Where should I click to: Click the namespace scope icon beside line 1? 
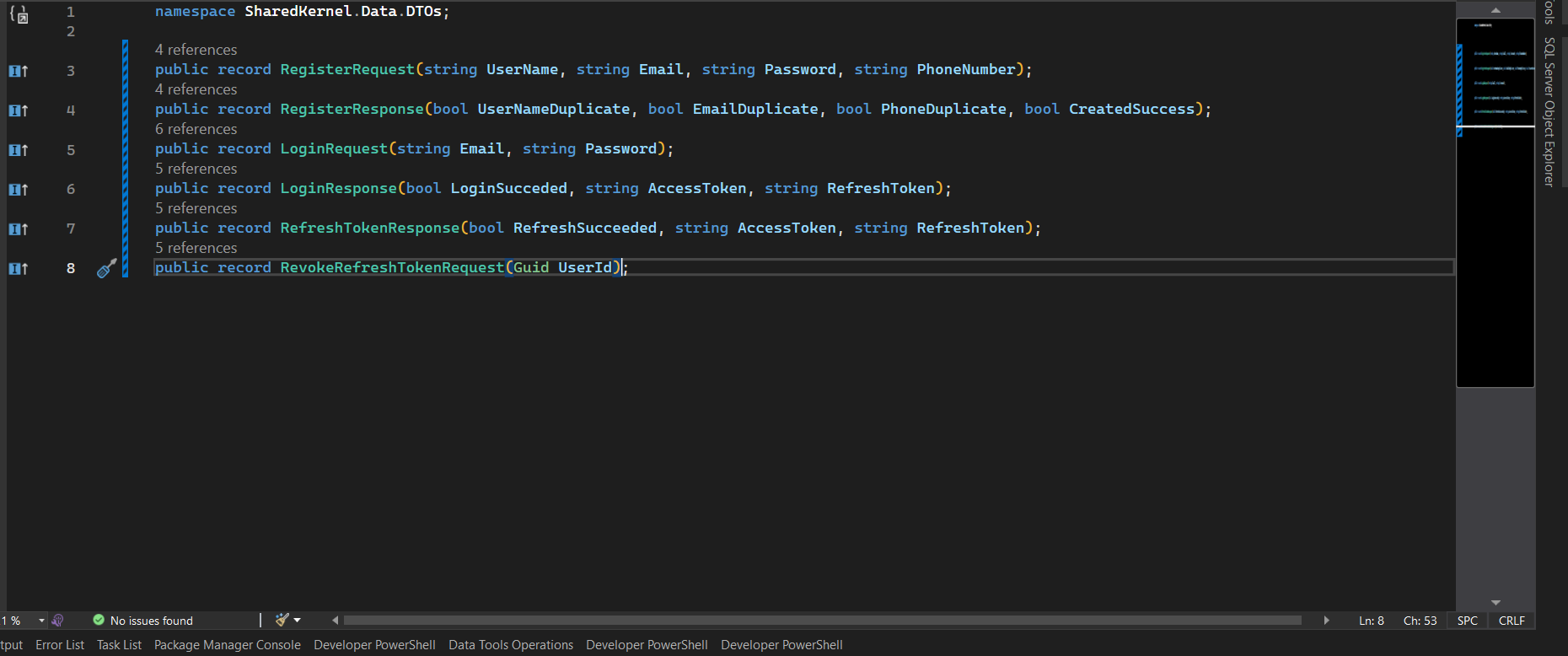point(19,13)
